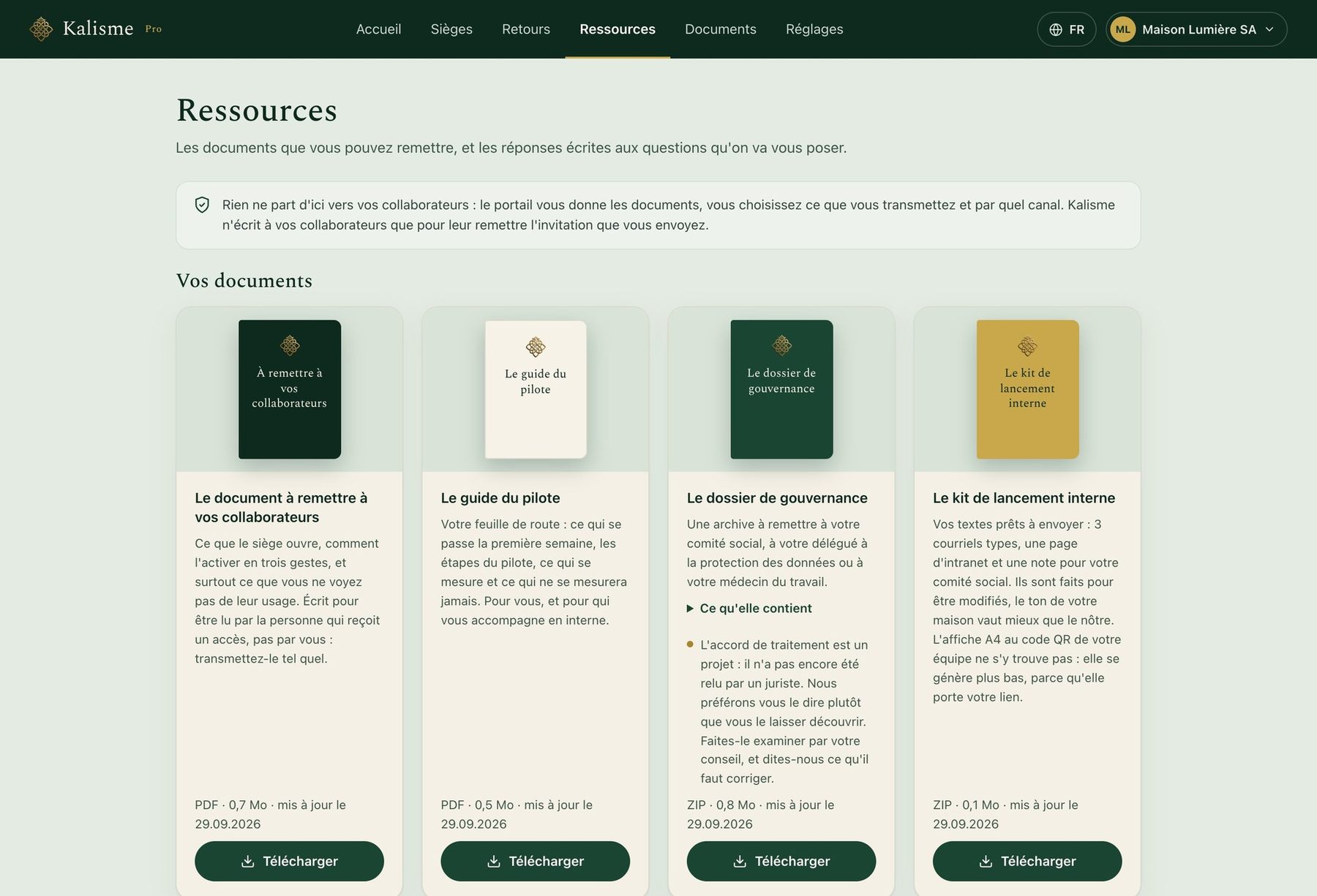
Task: Click the 'Pro' label beside the logo
Action: tap(154, 29)
